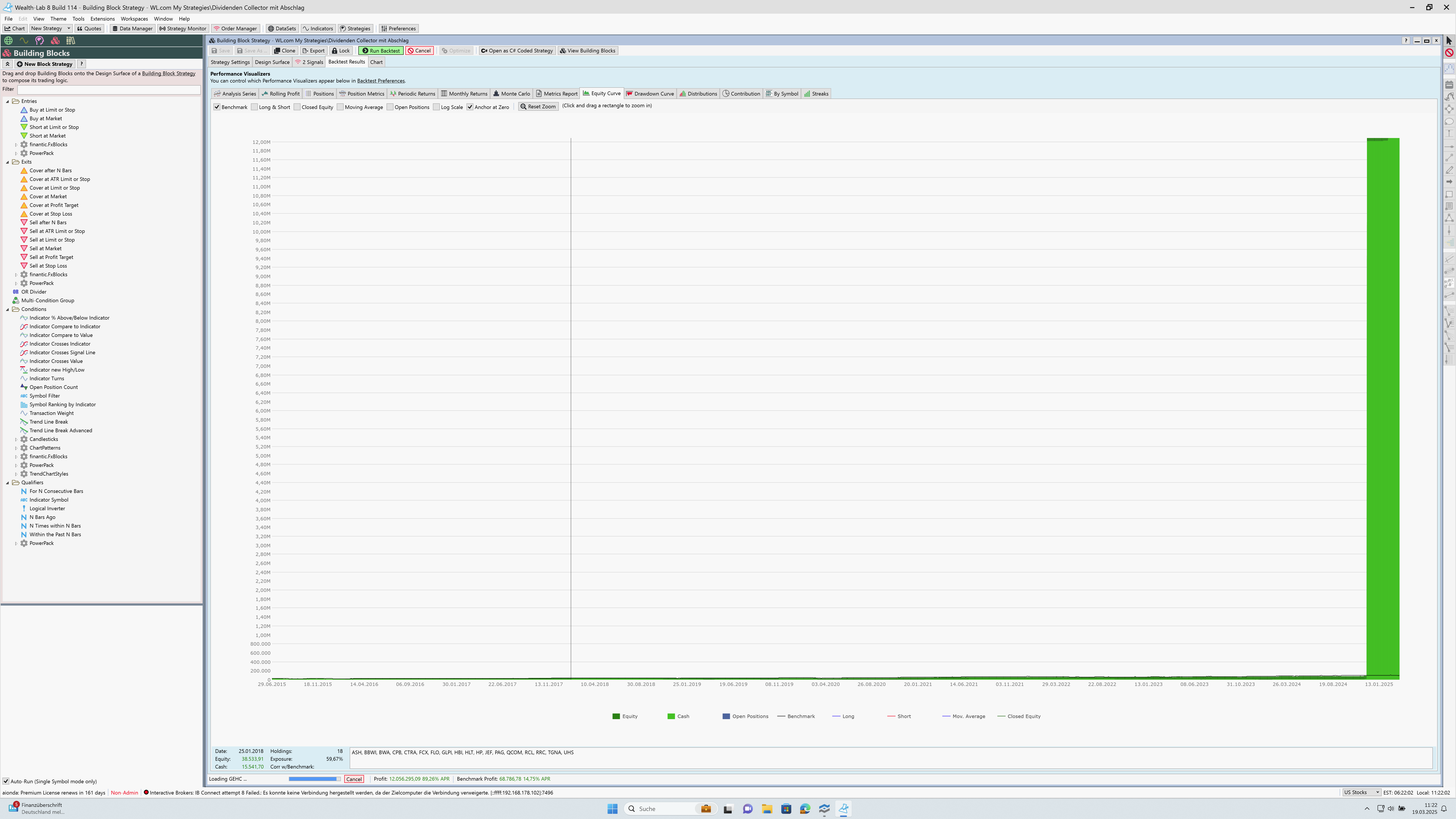Click New Block Strategy button

(x=45, y=64)
